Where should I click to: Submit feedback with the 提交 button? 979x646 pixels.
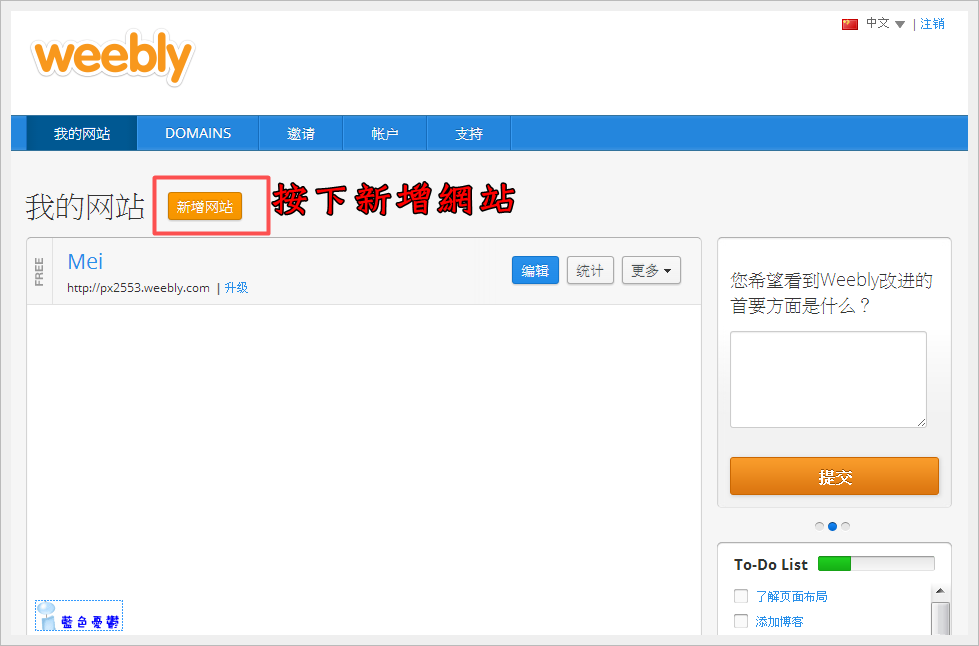[834, 476]
